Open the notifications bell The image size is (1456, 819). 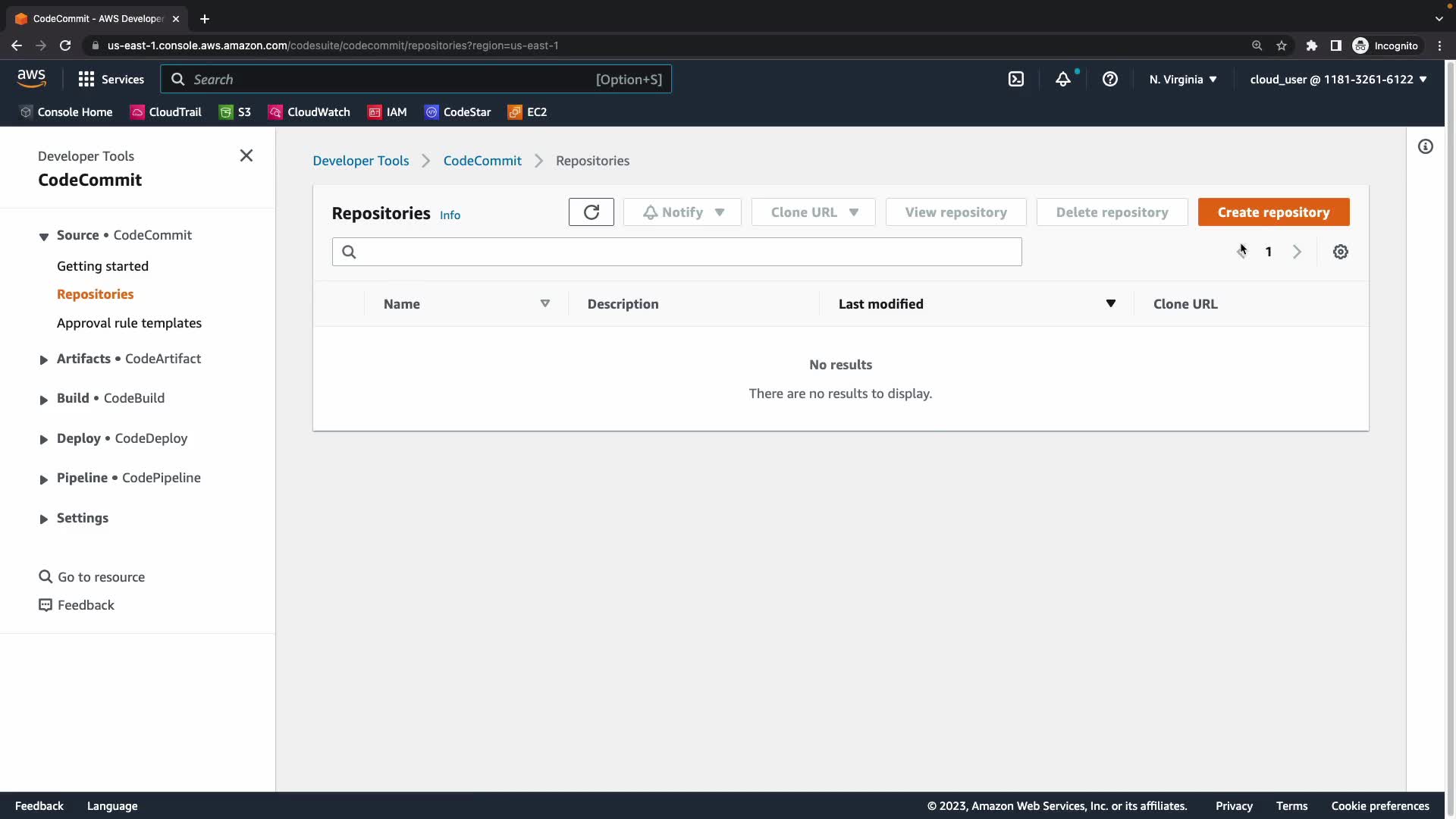click(1063, 79)
